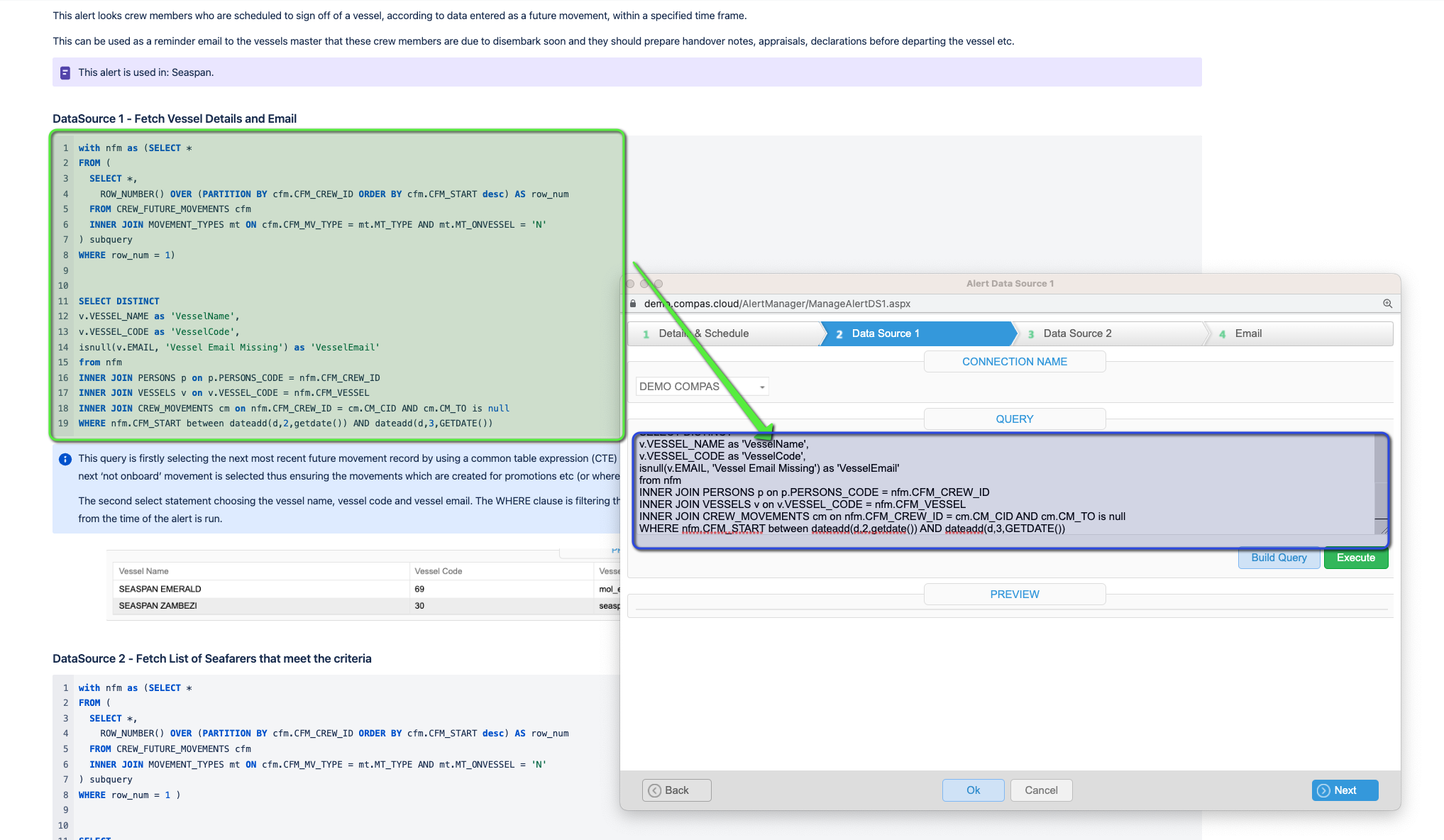Viewport: 1444px width, 840px height.
Task: Click the purple note icon beside Seaspan text
Action: [65, 72]
